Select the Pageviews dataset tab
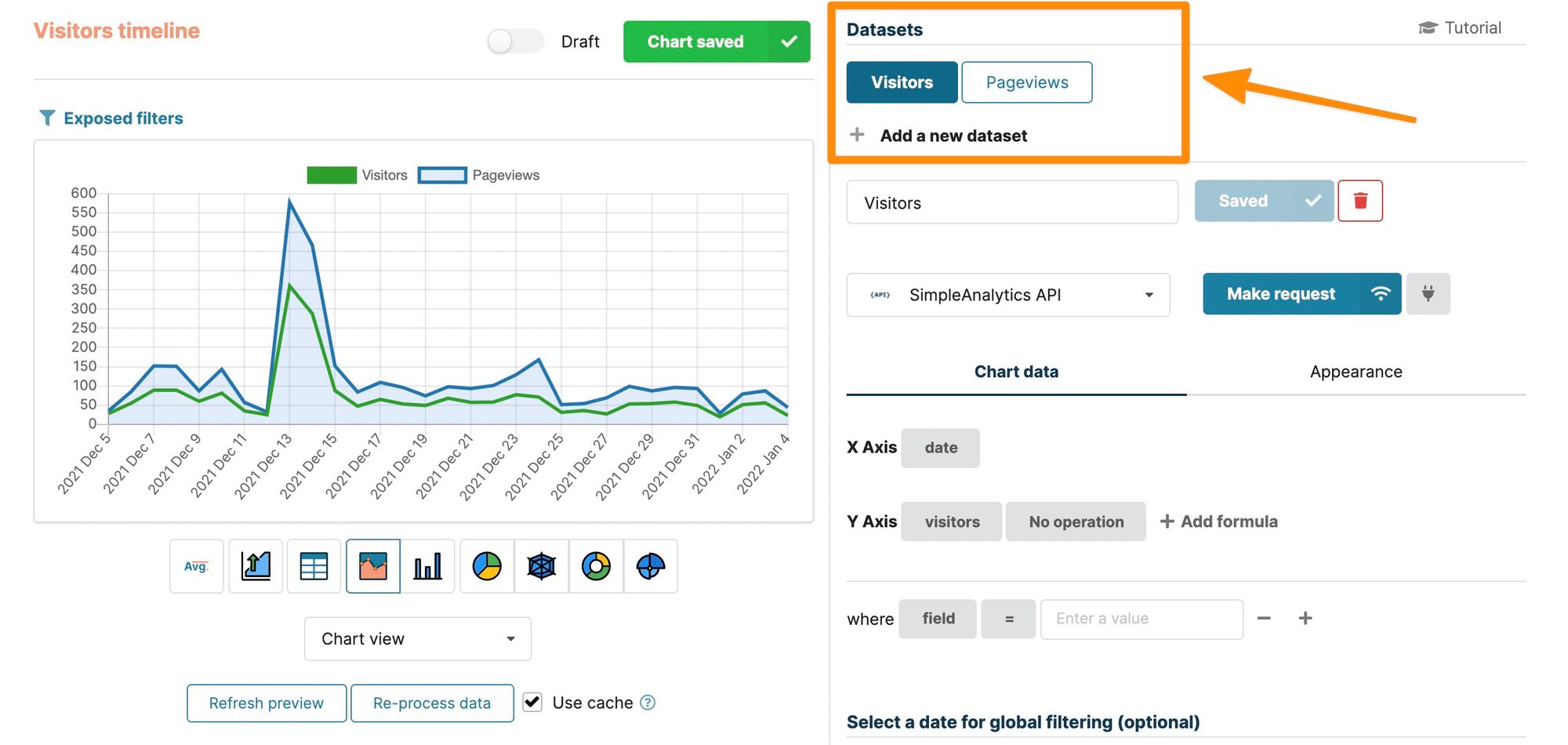The image size is (1568, 745). [x=1027, y=82]
